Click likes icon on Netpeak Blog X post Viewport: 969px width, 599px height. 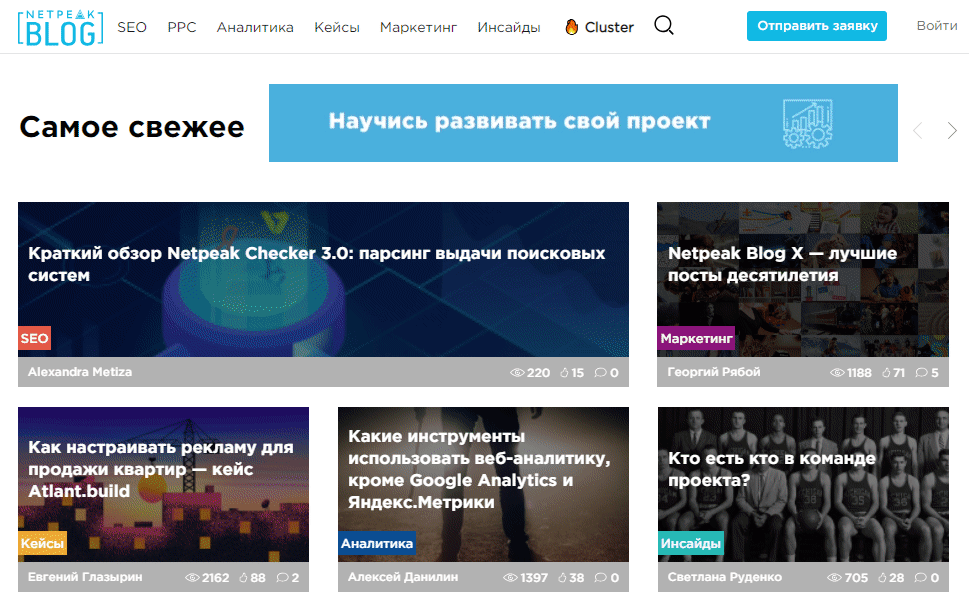886,373
